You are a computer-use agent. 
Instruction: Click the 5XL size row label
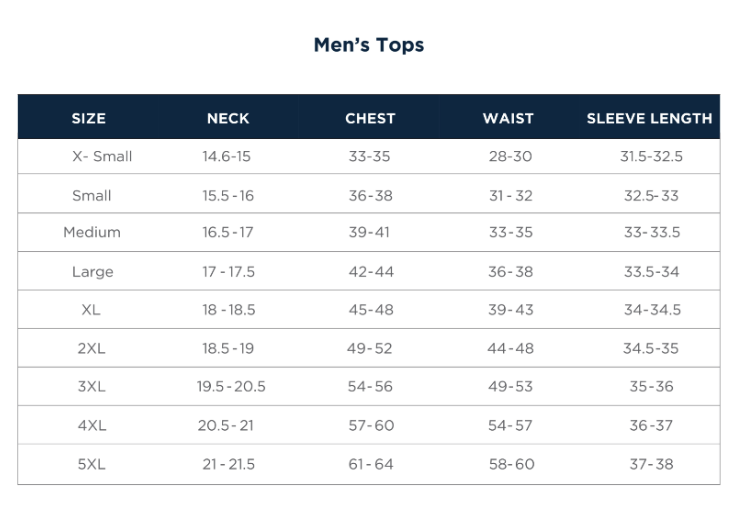click(x=91, y=464)
